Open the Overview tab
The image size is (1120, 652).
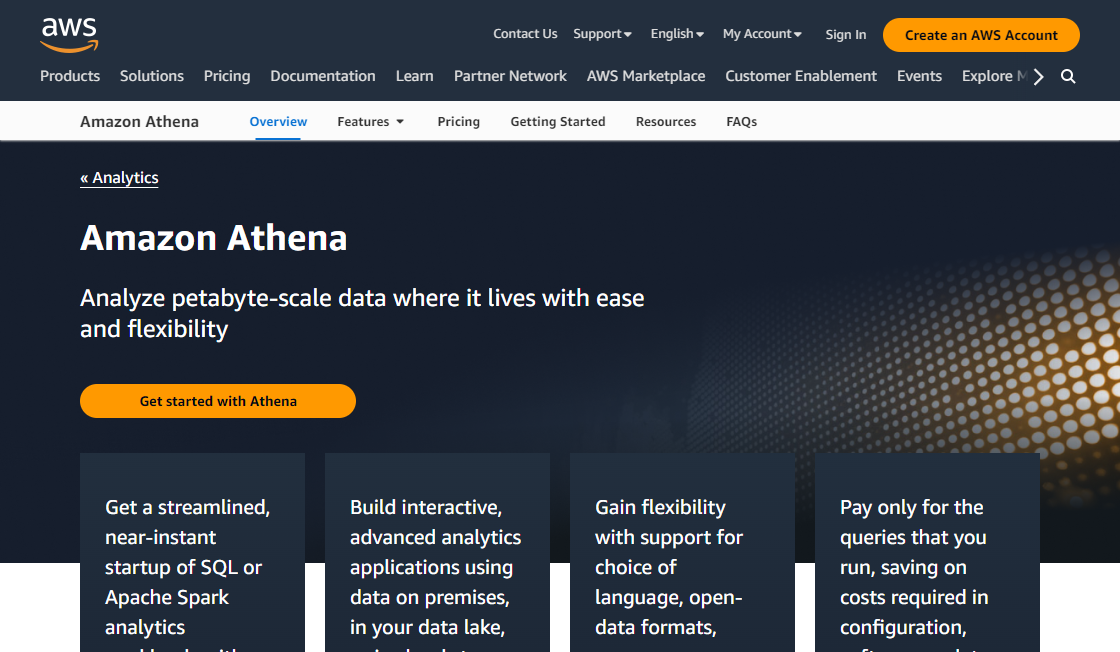tap(278, 121)
